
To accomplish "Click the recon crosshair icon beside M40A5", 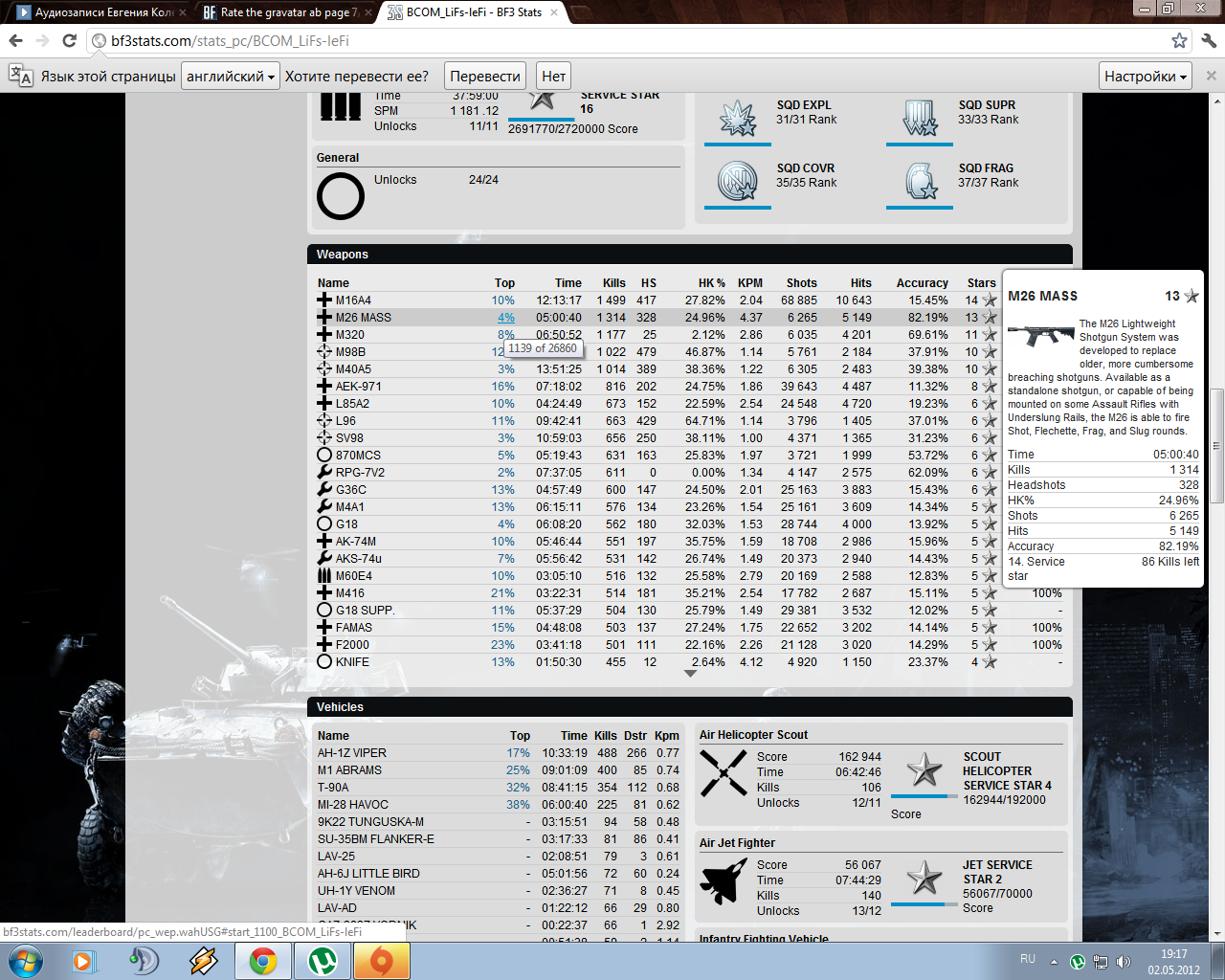I will coord(324,369).
